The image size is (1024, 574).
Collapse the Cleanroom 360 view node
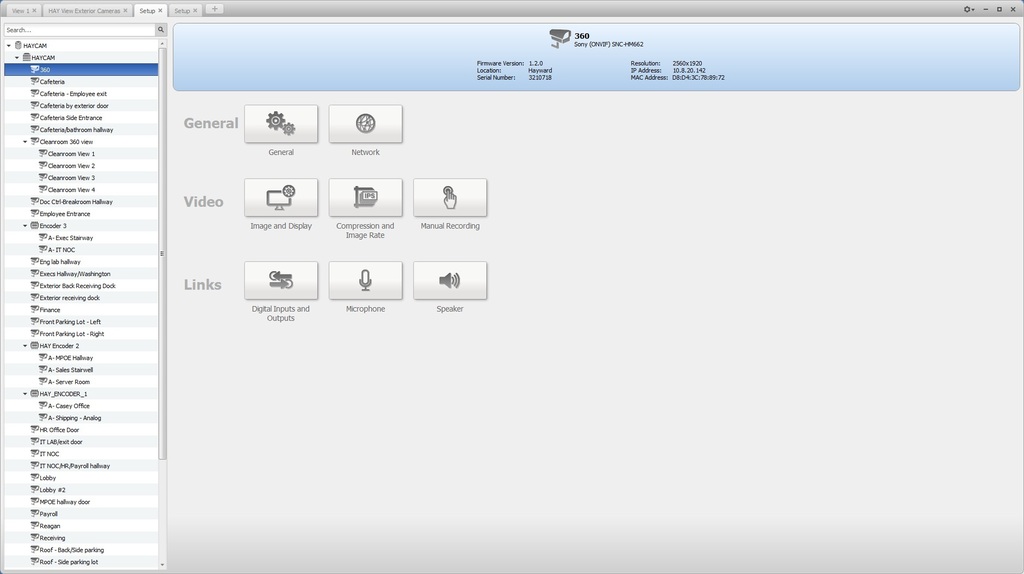(x=26, y=142)
